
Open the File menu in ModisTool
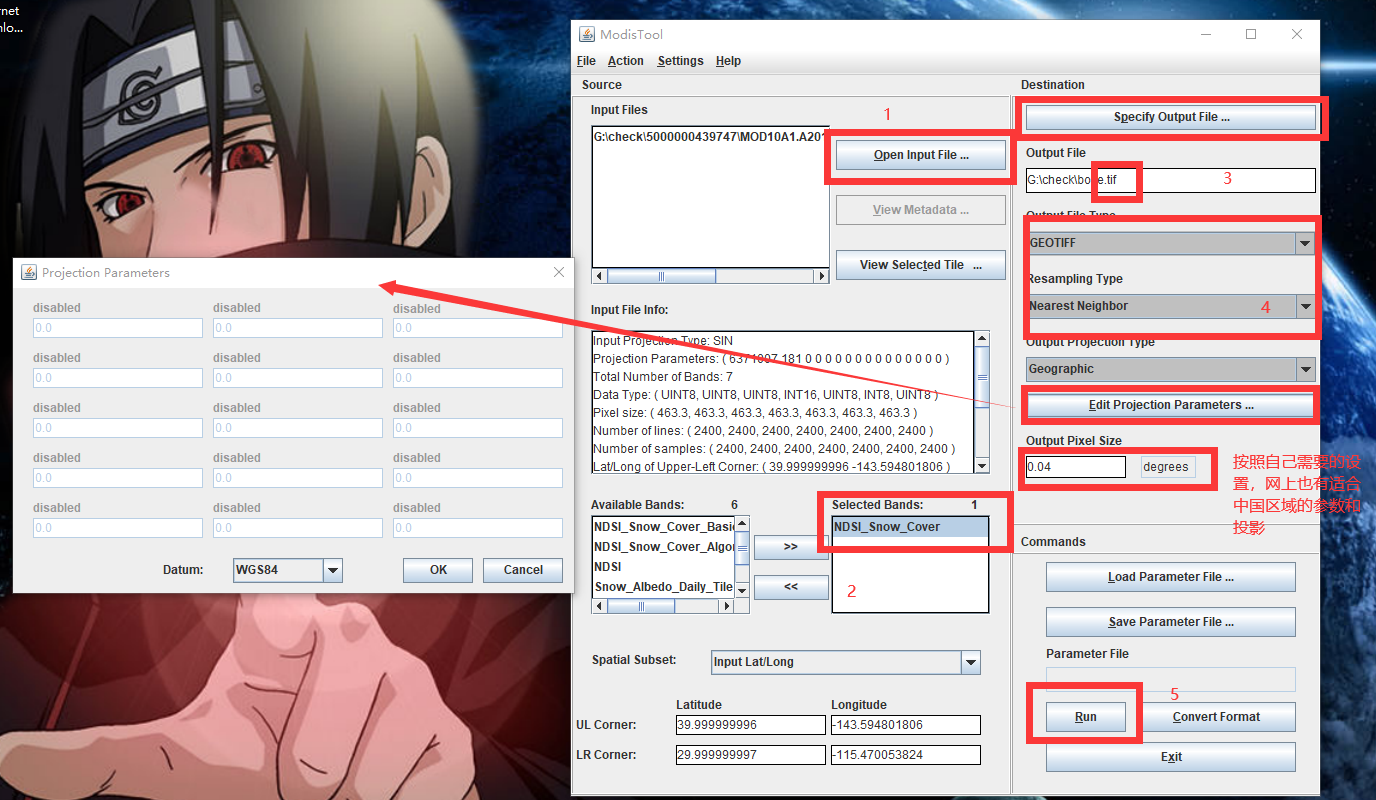(x=586, y=61)
